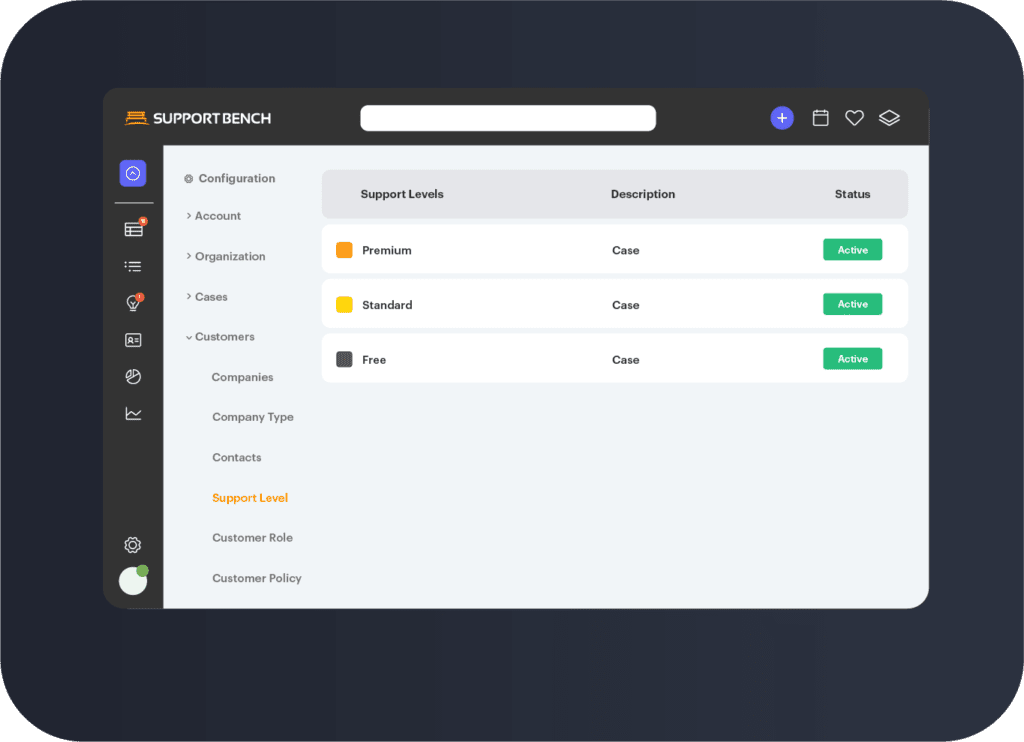Open the calendar icon in header
Viewport: 1024px width, 742px height.
820,118
